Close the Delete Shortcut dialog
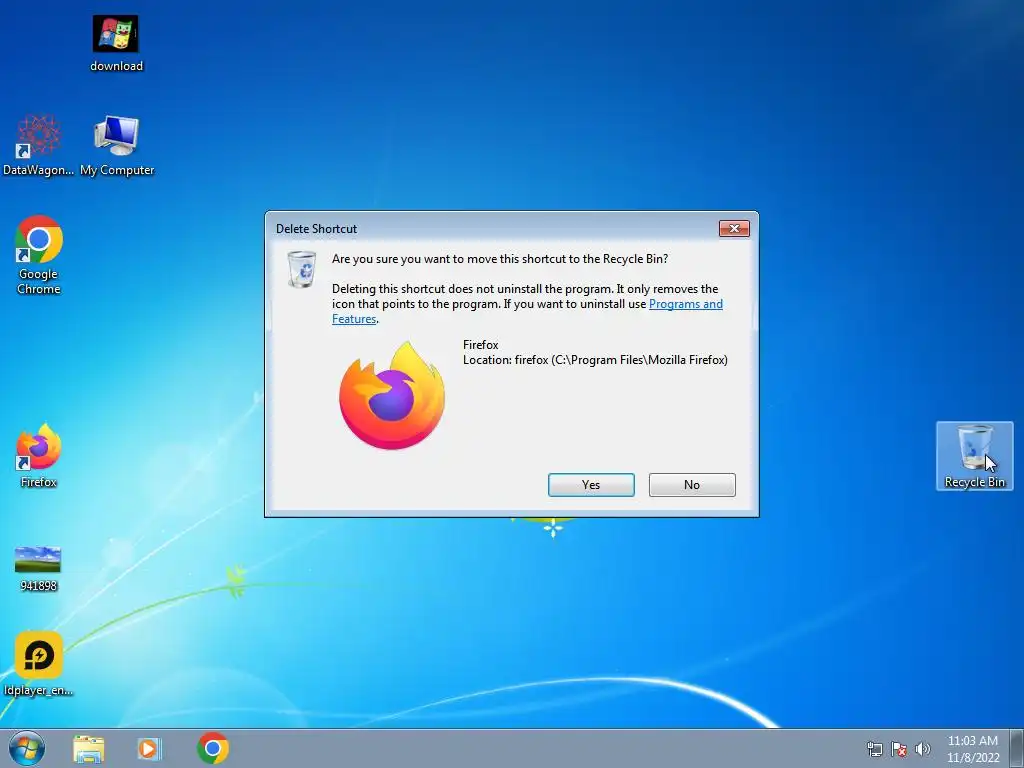1024x768 pixels. coord(734,229)
